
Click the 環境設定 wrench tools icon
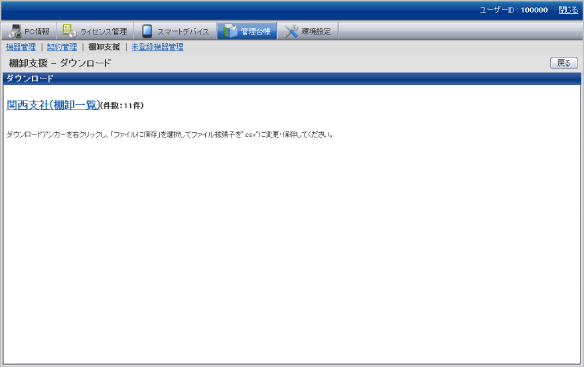pyautogui.click(x=291, y=31)
